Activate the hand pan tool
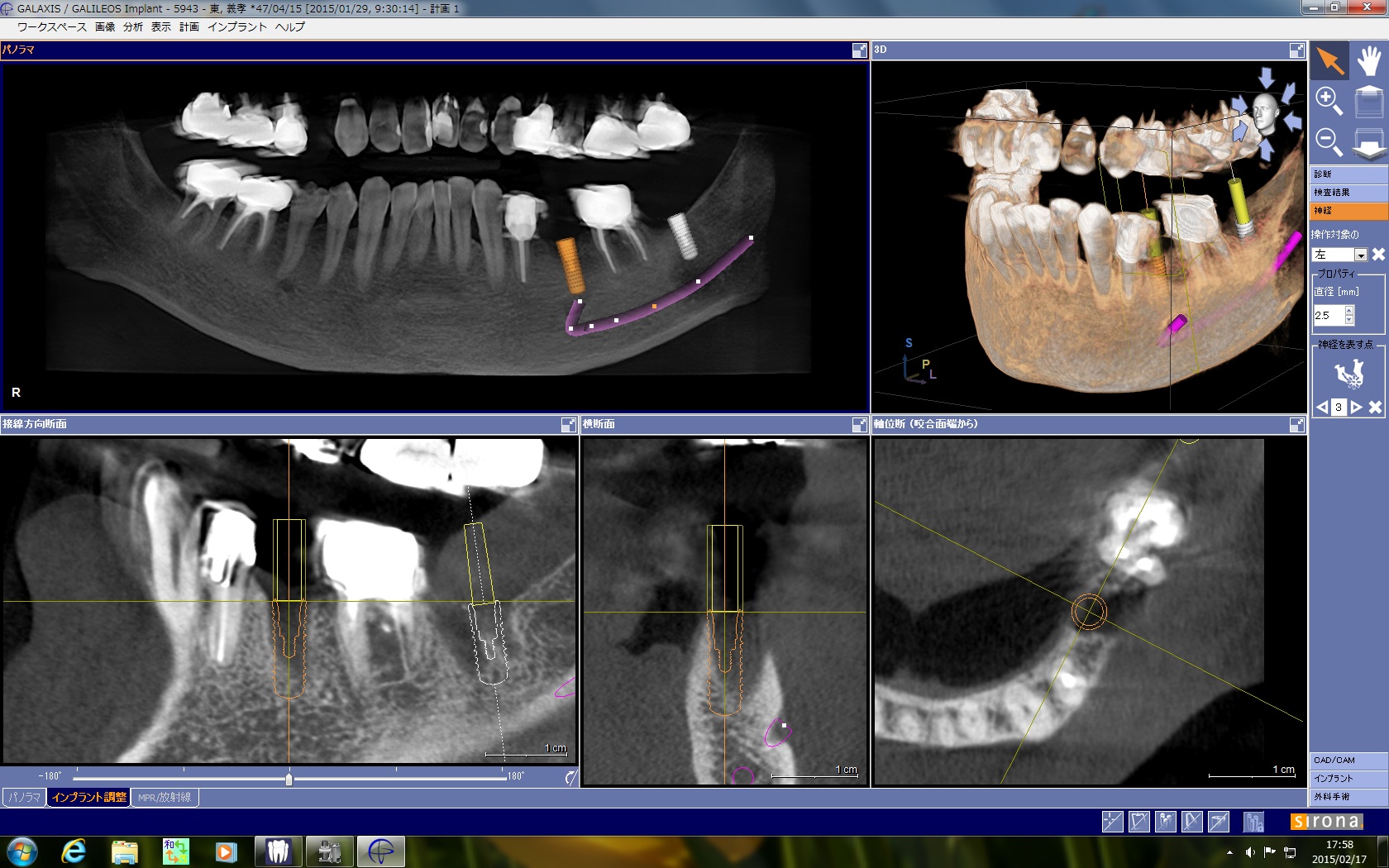 click(1368, 61)
